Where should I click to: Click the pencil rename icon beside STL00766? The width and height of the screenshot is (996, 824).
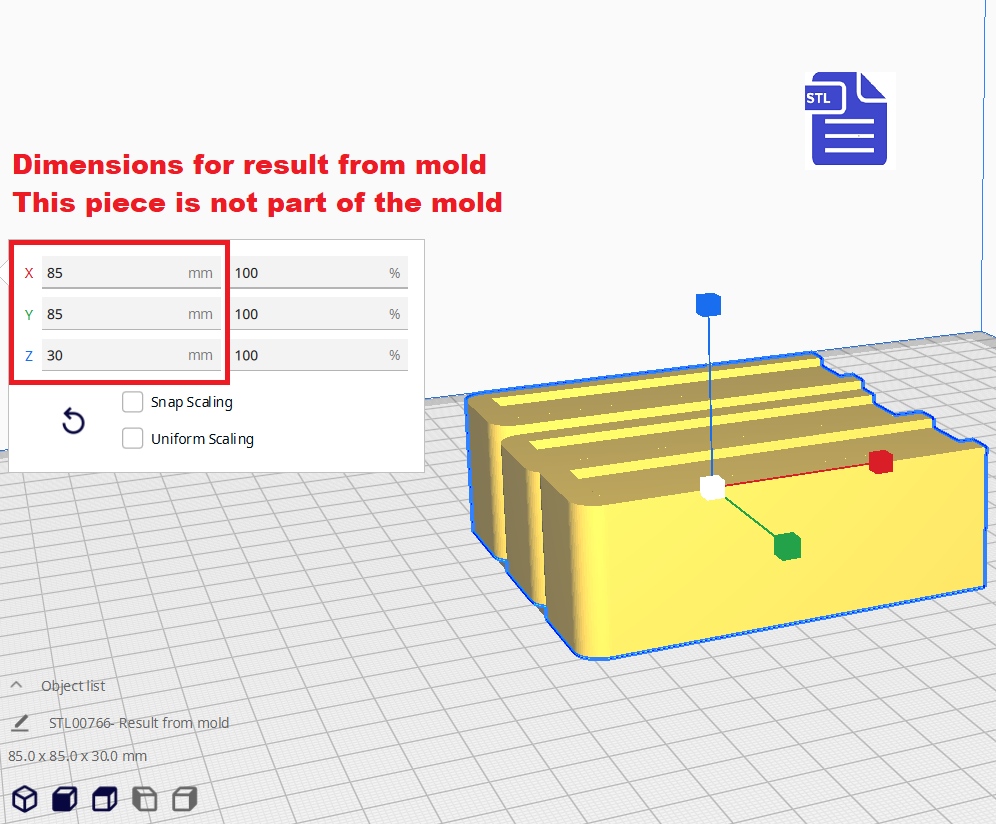click(20, 723)
